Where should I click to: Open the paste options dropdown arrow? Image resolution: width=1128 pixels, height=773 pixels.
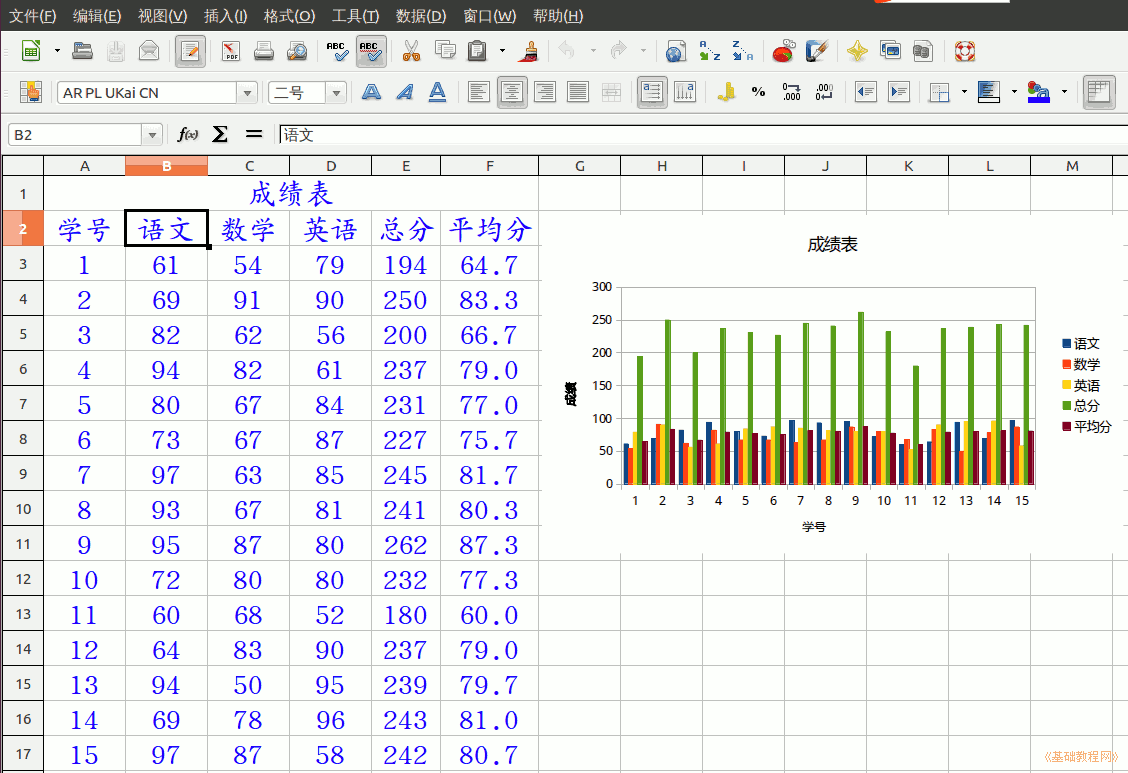pyautogui.click(x=502, y=51)
